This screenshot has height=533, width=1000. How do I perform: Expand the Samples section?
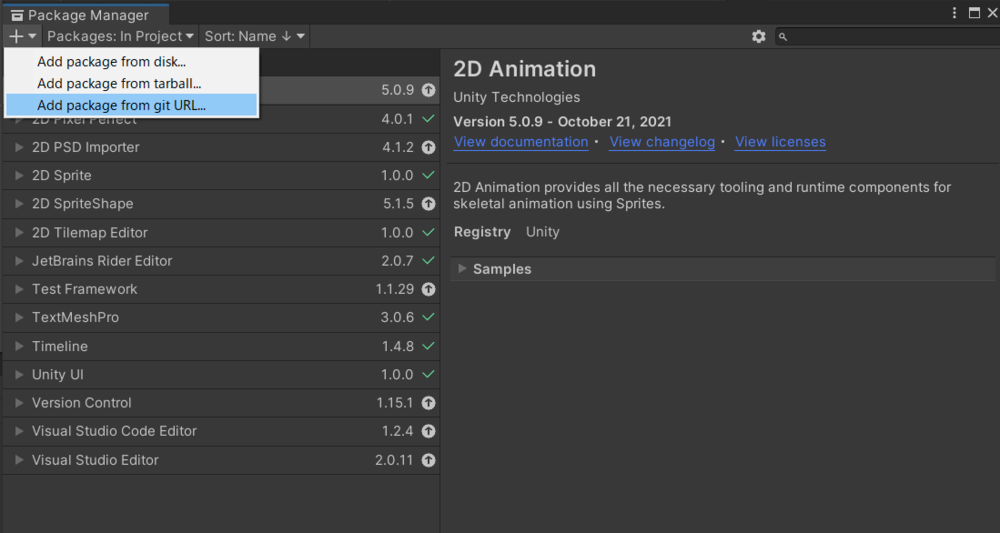tap(461, 269)
